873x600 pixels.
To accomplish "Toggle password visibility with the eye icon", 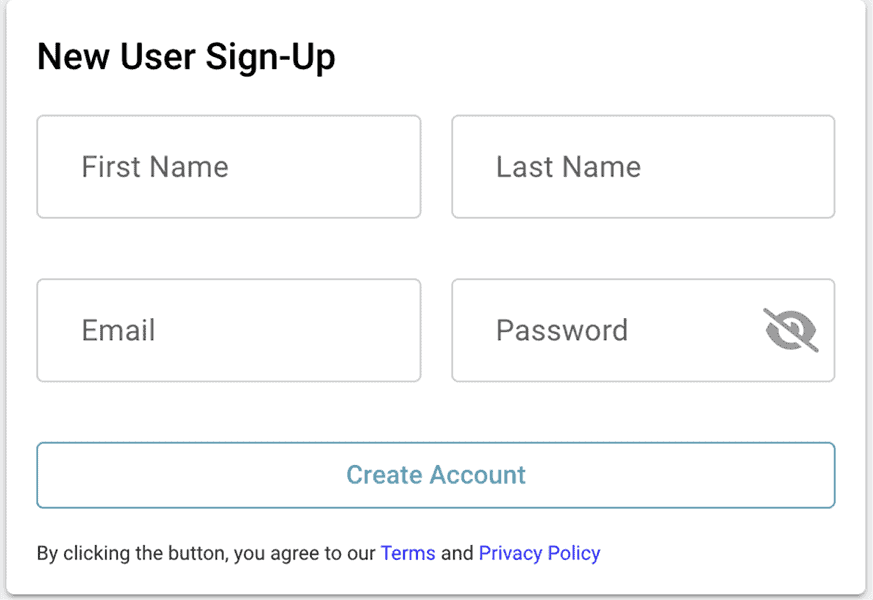I will click(x=791, y=330).
